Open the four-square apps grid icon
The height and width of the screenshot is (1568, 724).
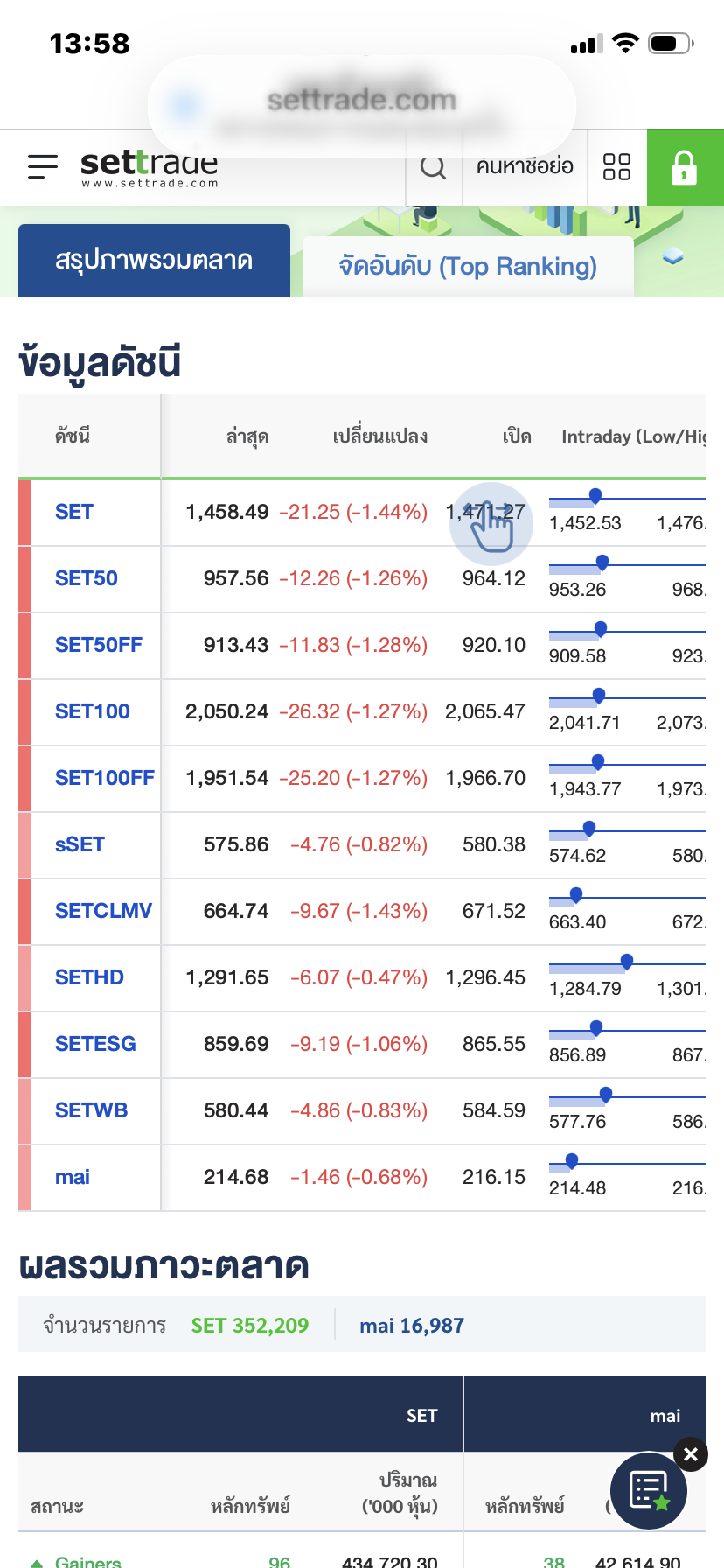(616, 166)
